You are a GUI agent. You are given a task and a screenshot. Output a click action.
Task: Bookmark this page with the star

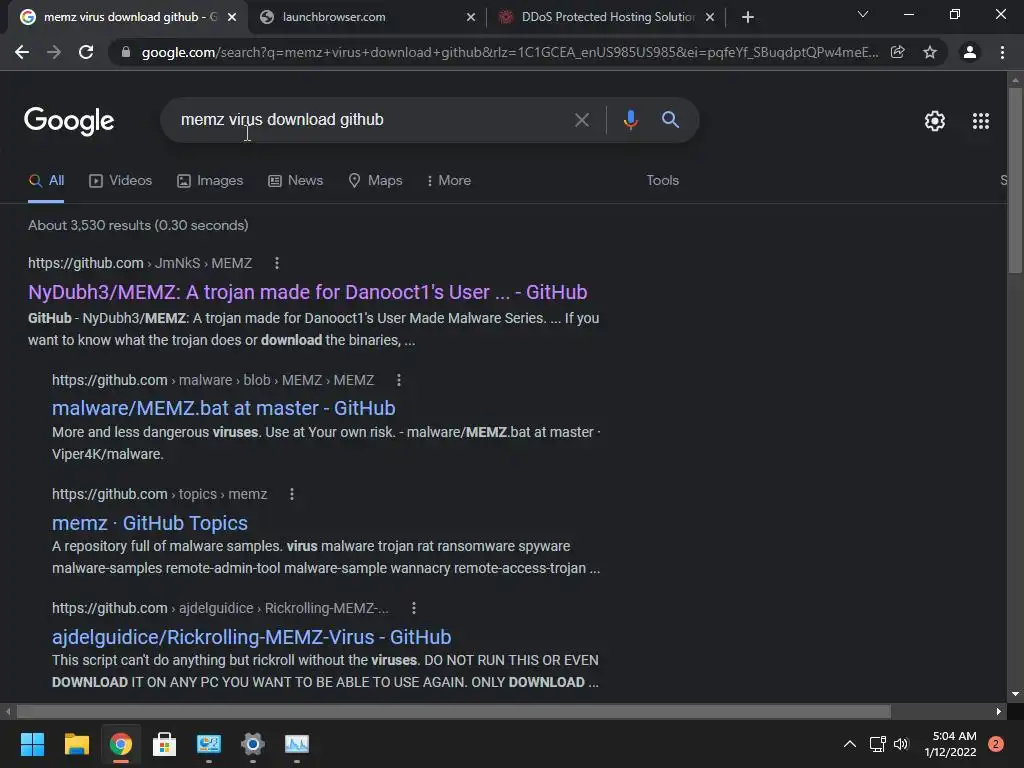(930, 52)
